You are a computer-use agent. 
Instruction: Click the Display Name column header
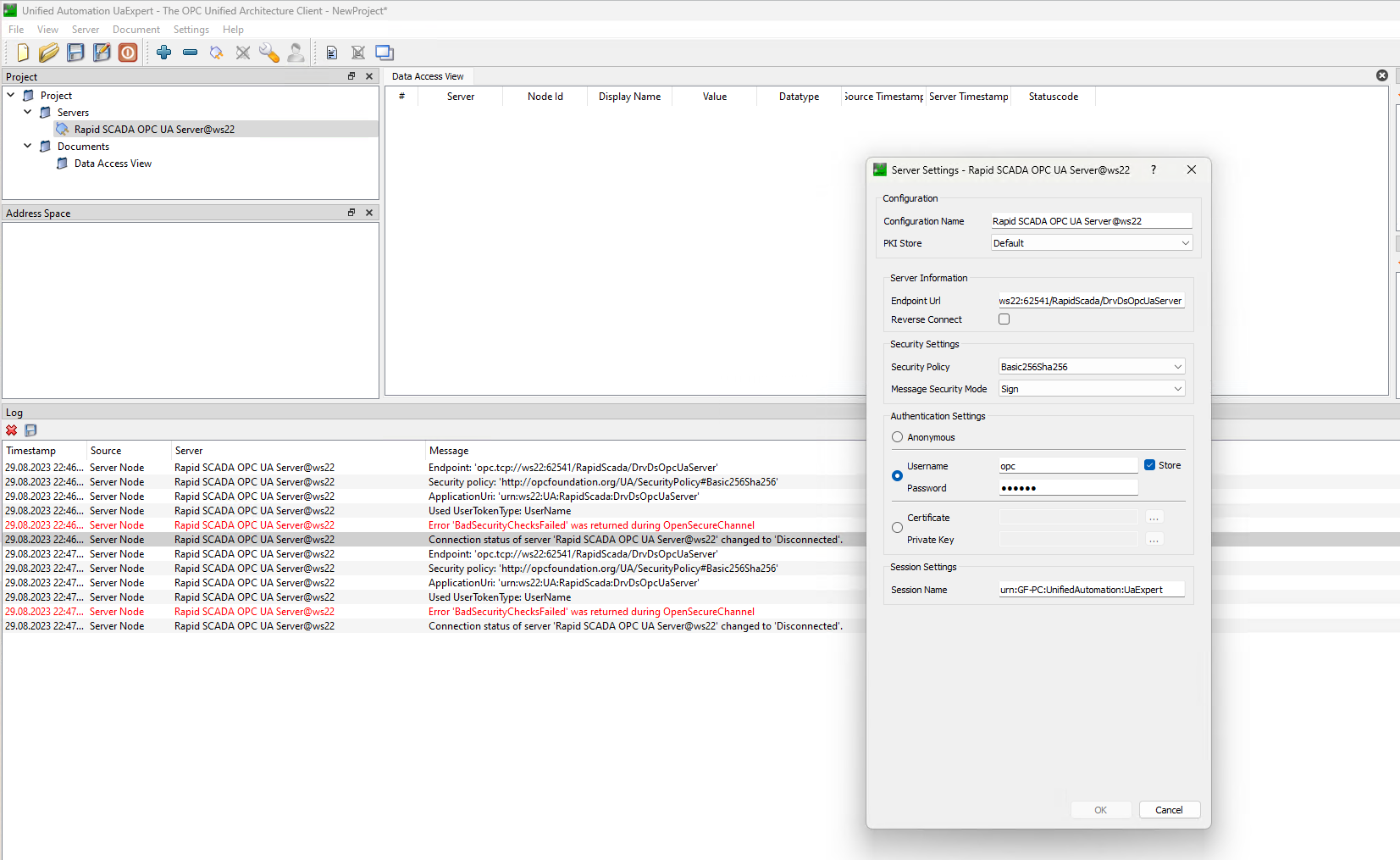[x=629, y=97]
